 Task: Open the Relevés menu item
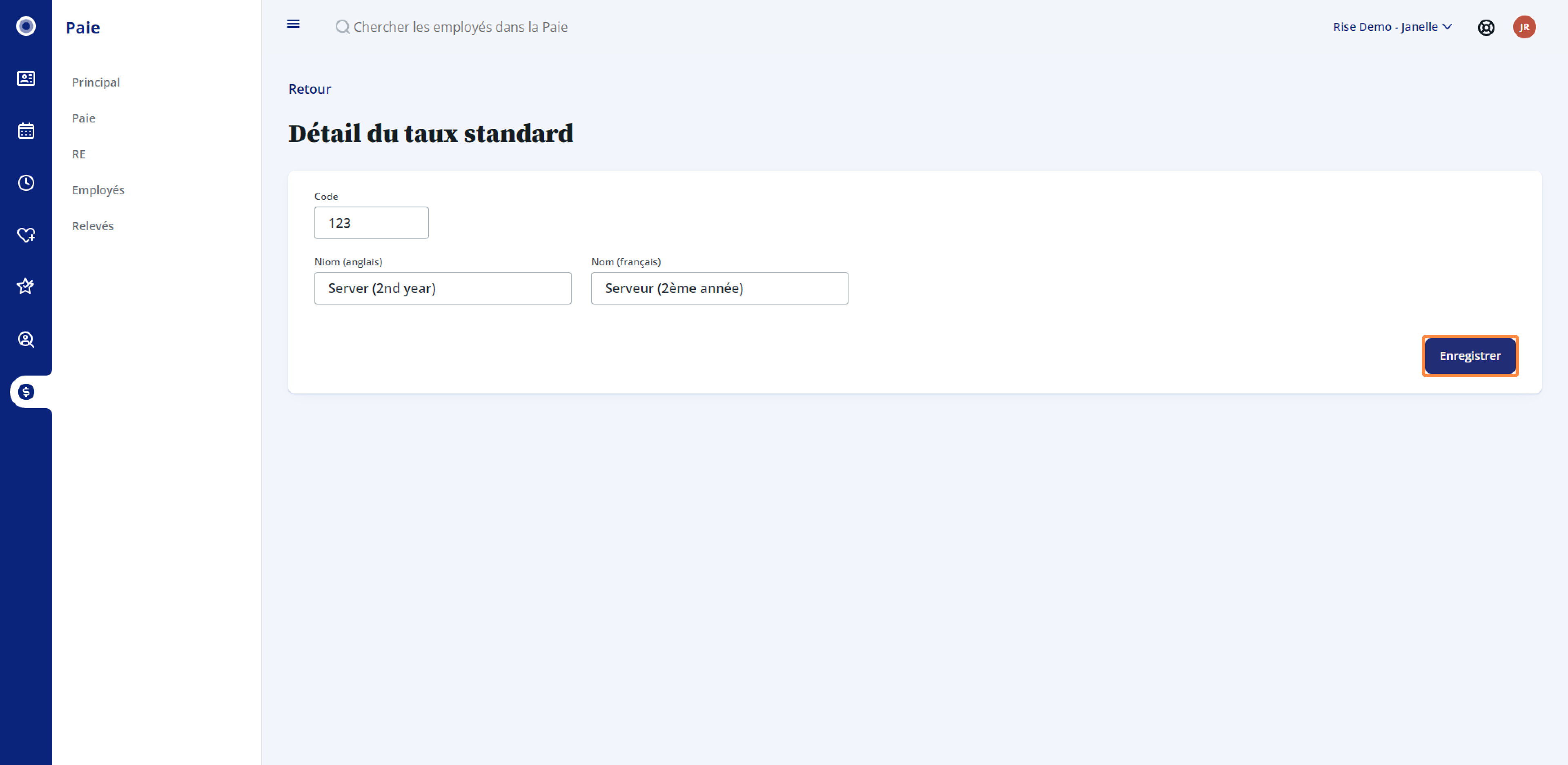[x=93, y=226]
